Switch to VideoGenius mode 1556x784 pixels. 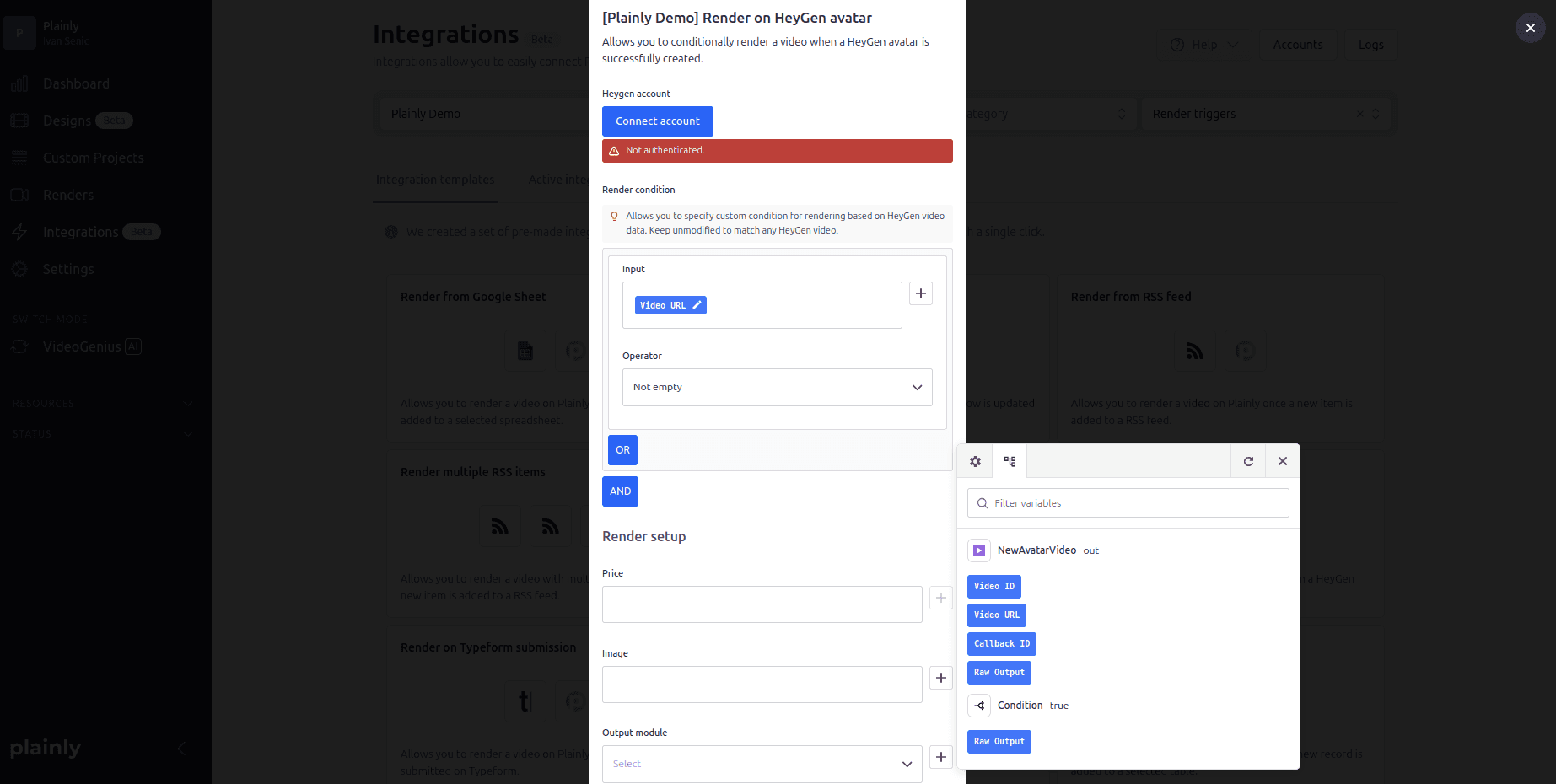tap(82, 346)
